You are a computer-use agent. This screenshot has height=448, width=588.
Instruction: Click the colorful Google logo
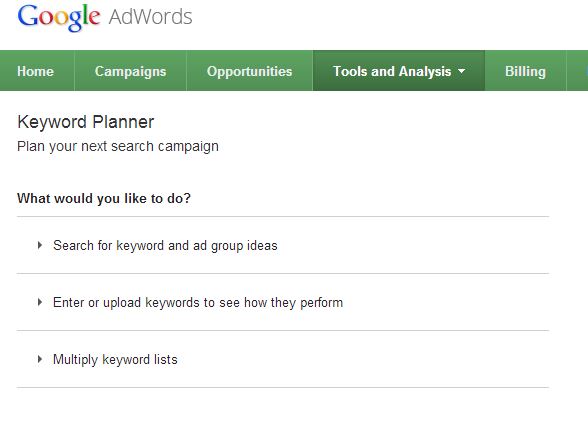[59, 18]
